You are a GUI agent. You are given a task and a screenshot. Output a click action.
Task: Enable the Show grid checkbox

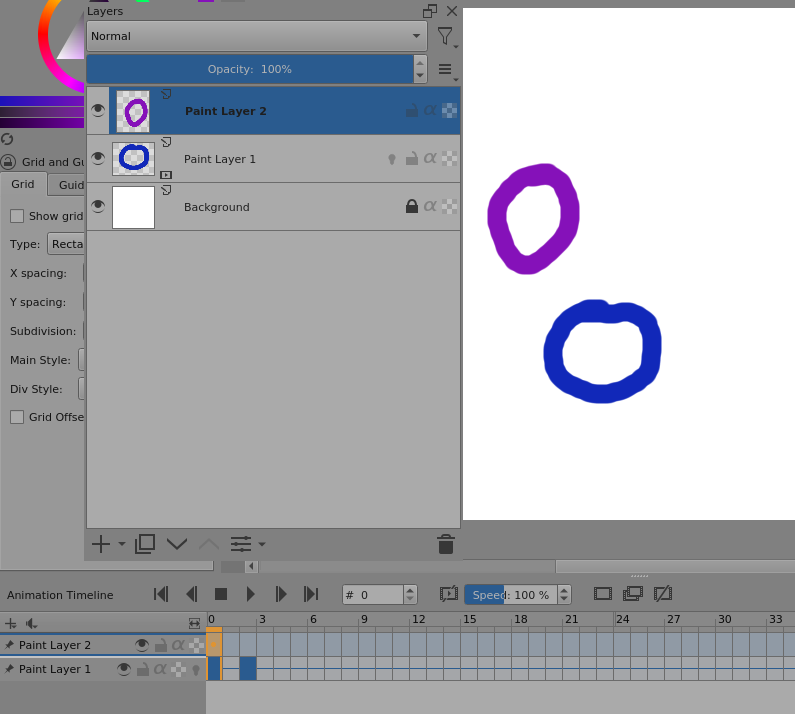[17, 216]
